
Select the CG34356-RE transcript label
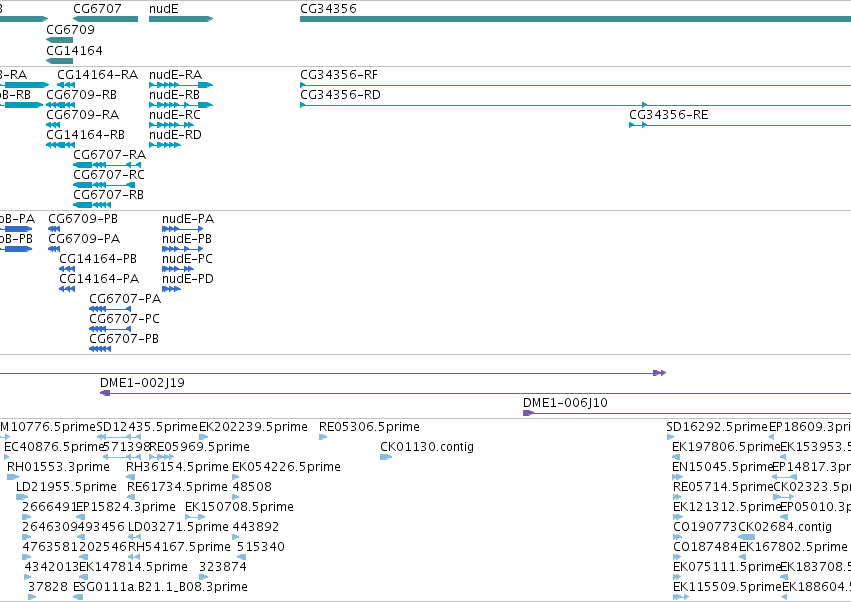tap(669, 115)
